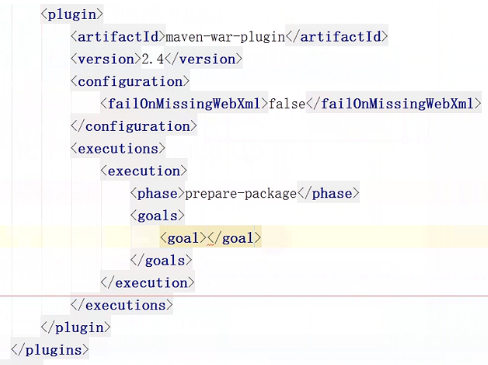Click the closing execution tag
Screen dimensions: 488x365
[147, 283]
